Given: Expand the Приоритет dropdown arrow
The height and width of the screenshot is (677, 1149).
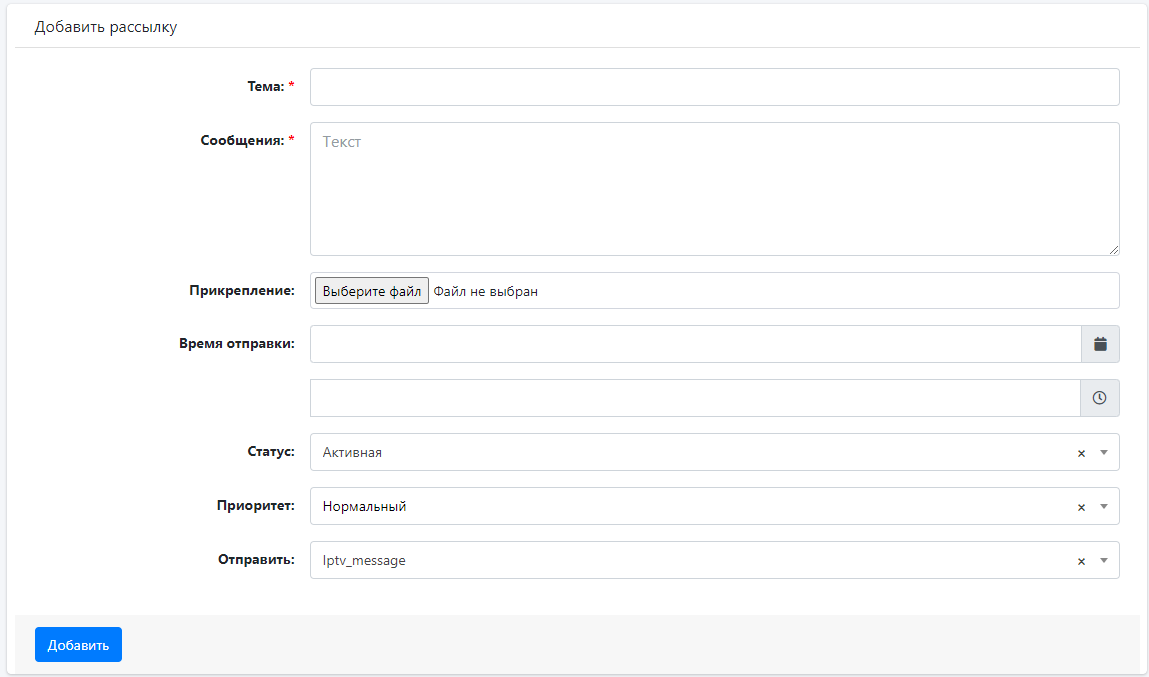Looking at the screenshot, I should pos(1104,506).
